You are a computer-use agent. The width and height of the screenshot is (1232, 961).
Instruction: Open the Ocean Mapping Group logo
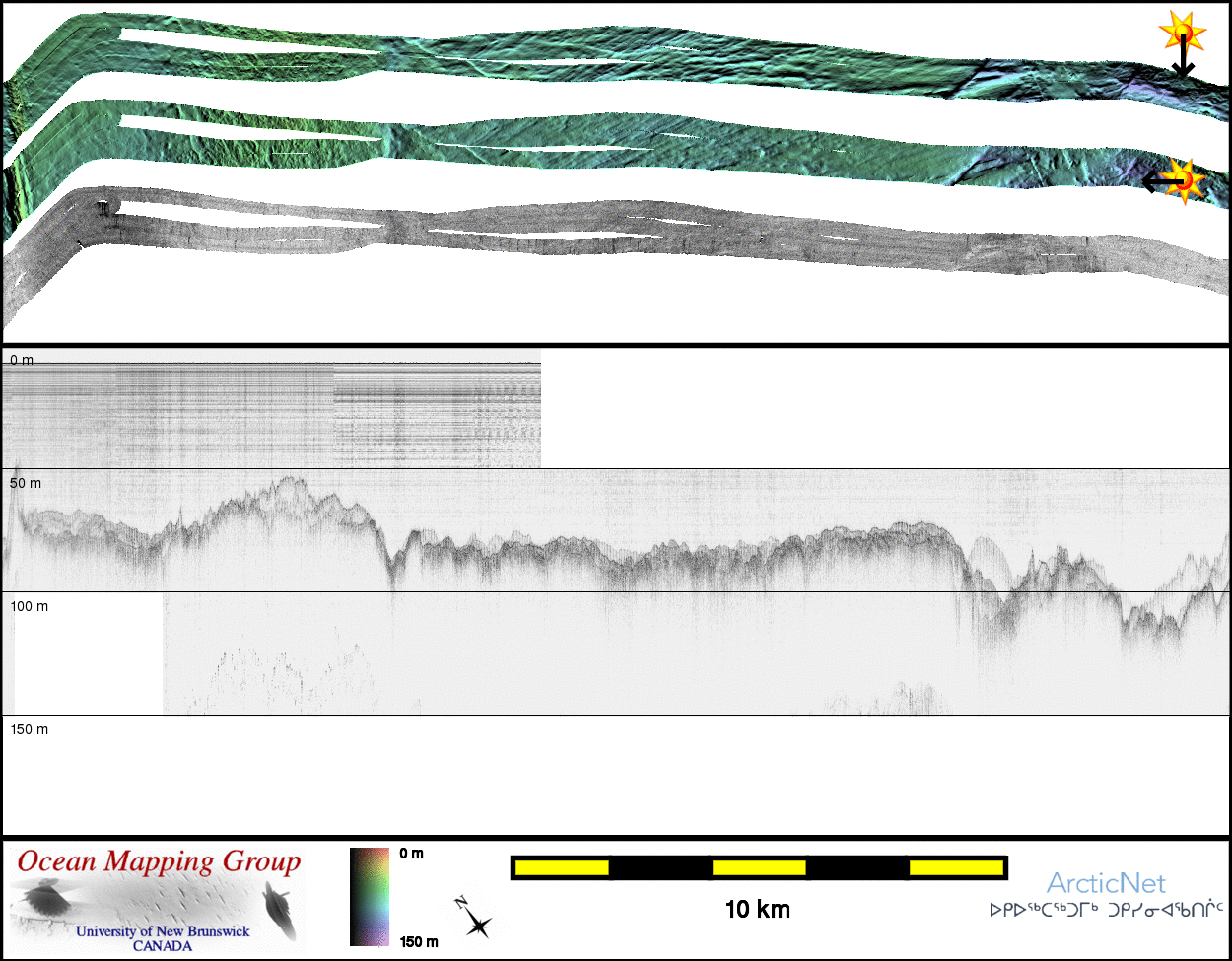(158, 899)
